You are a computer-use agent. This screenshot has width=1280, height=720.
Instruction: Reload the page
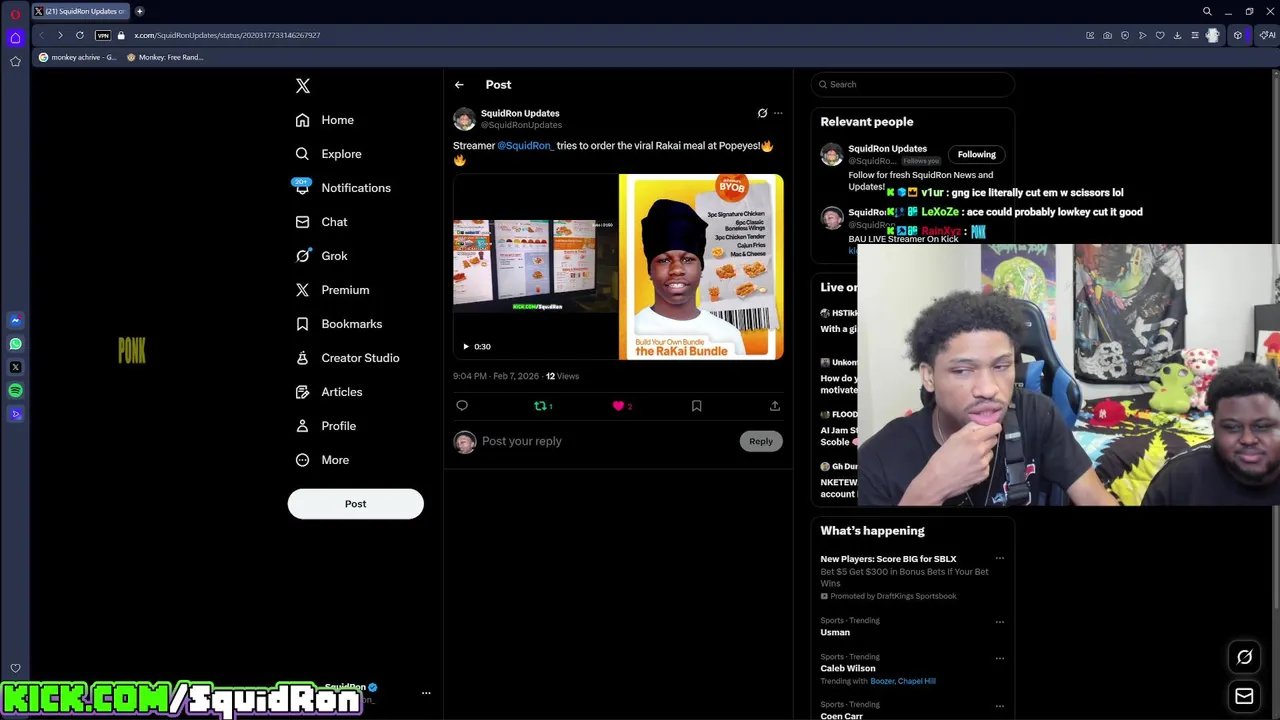coord(80,35)
